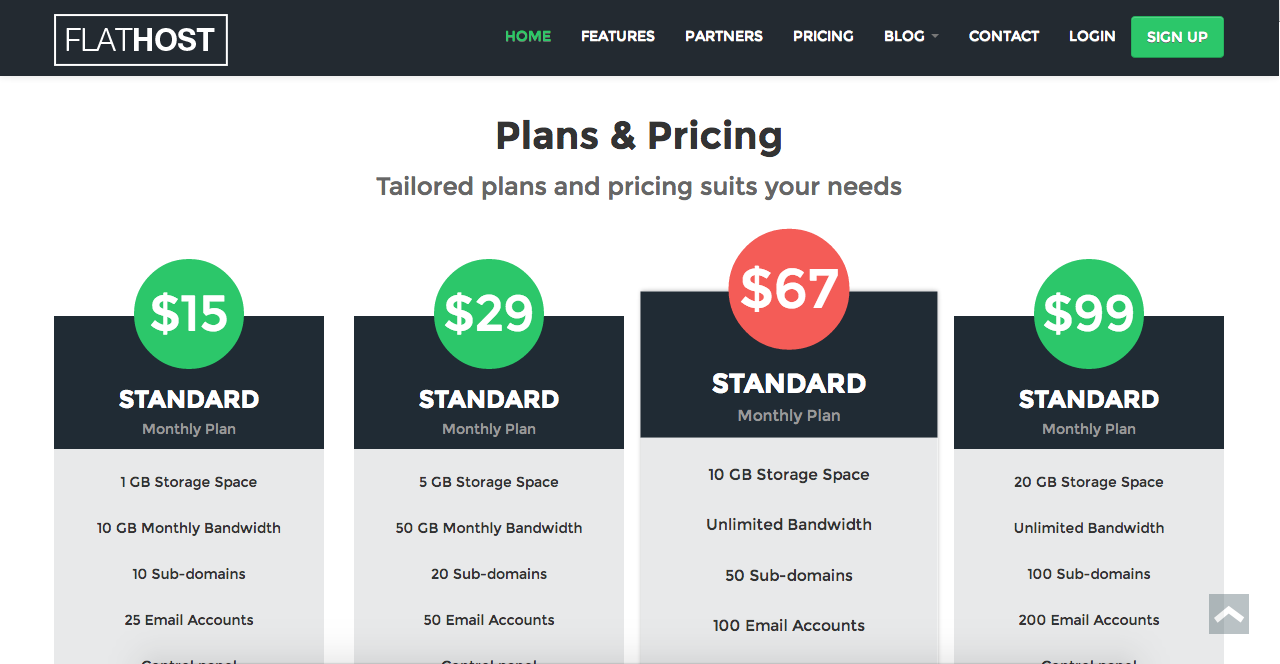Image resolution: width=1280 pixels, height=664 pixels.
Task: Click the red $67 price badge
Action: 789,289
